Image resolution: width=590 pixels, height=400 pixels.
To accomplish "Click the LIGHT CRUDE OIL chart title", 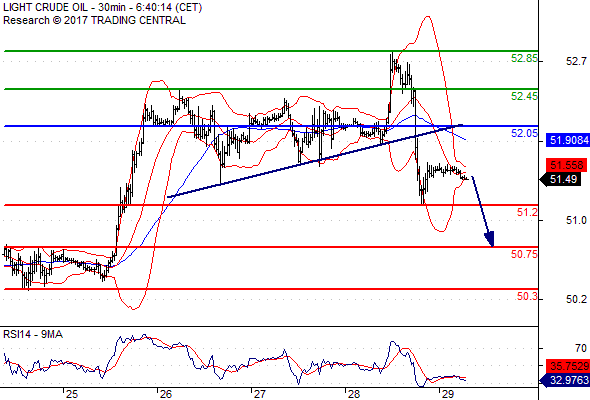I will tap(103, 7).
